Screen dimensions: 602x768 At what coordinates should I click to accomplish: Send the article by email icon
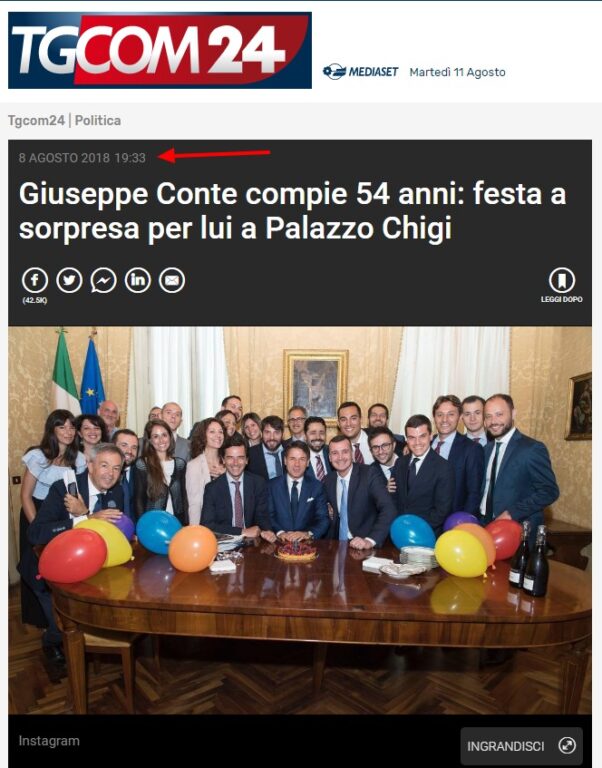(x=172, y=281)
